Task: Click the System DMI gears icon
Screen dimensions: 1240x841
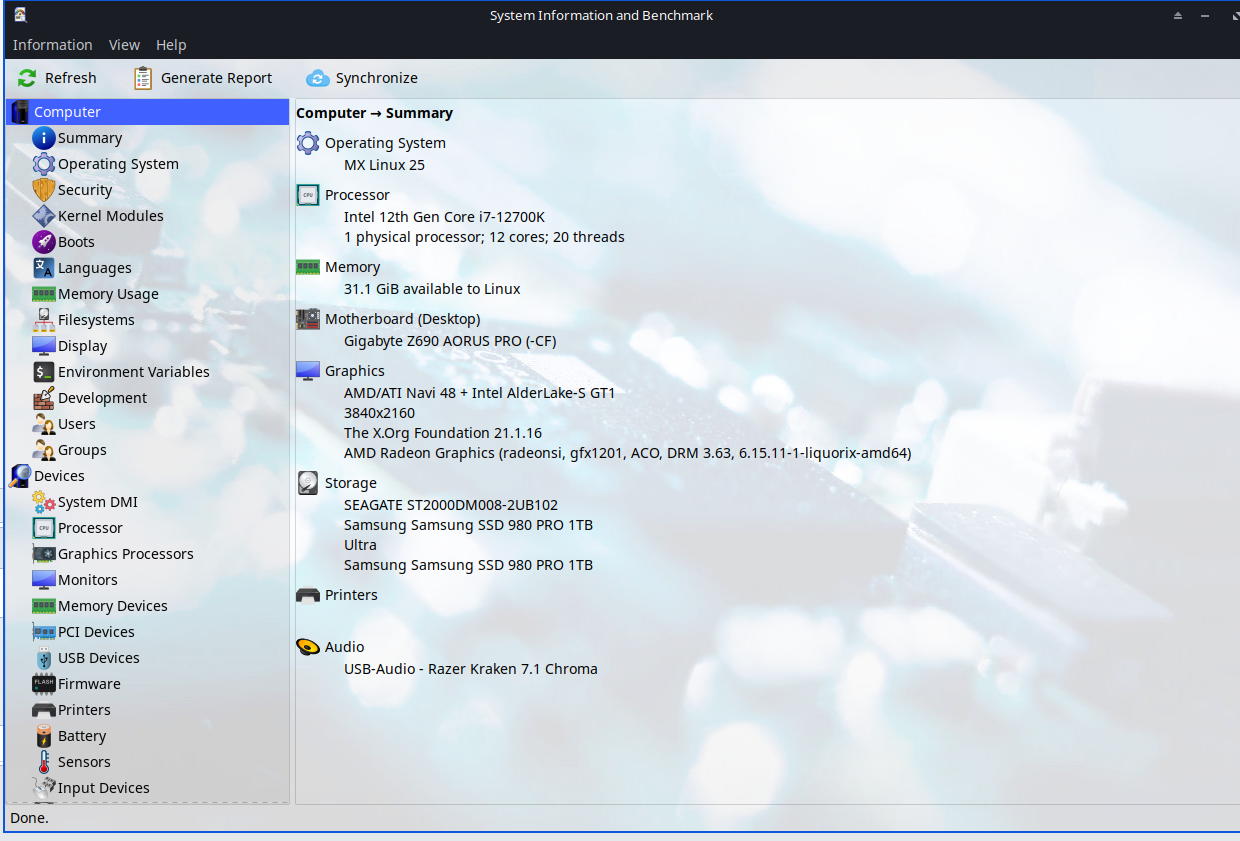Action: 43,502
